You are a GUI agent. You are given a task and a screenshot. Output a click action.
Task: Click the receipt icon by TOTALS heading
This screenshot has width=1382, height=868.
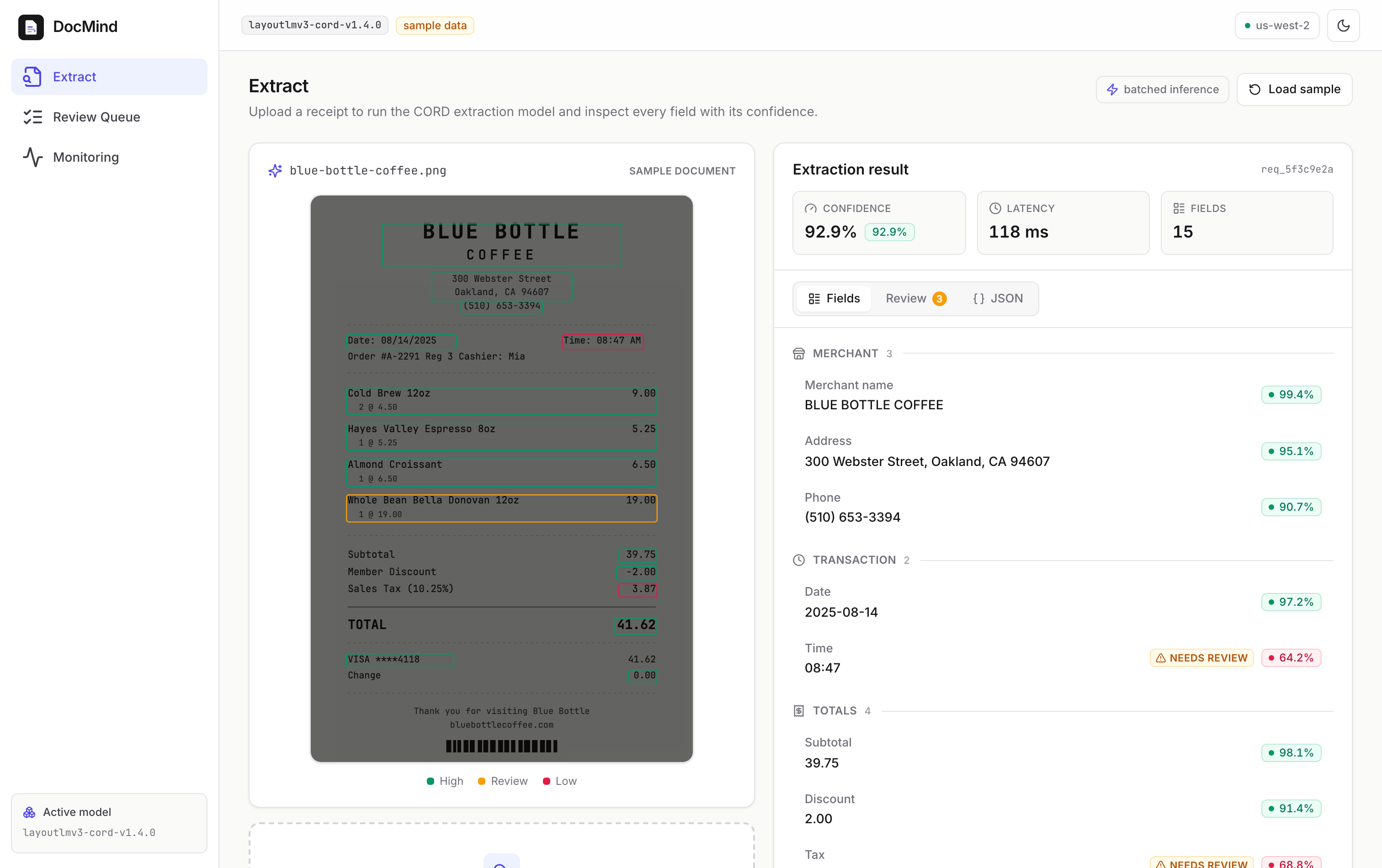pyautogui.click(x=798, y=711)
